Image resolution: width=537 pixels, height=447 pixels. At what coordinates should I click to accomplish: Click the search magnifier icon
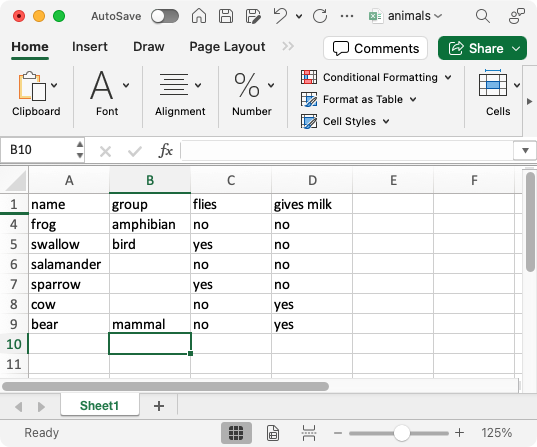pos(483,16)
